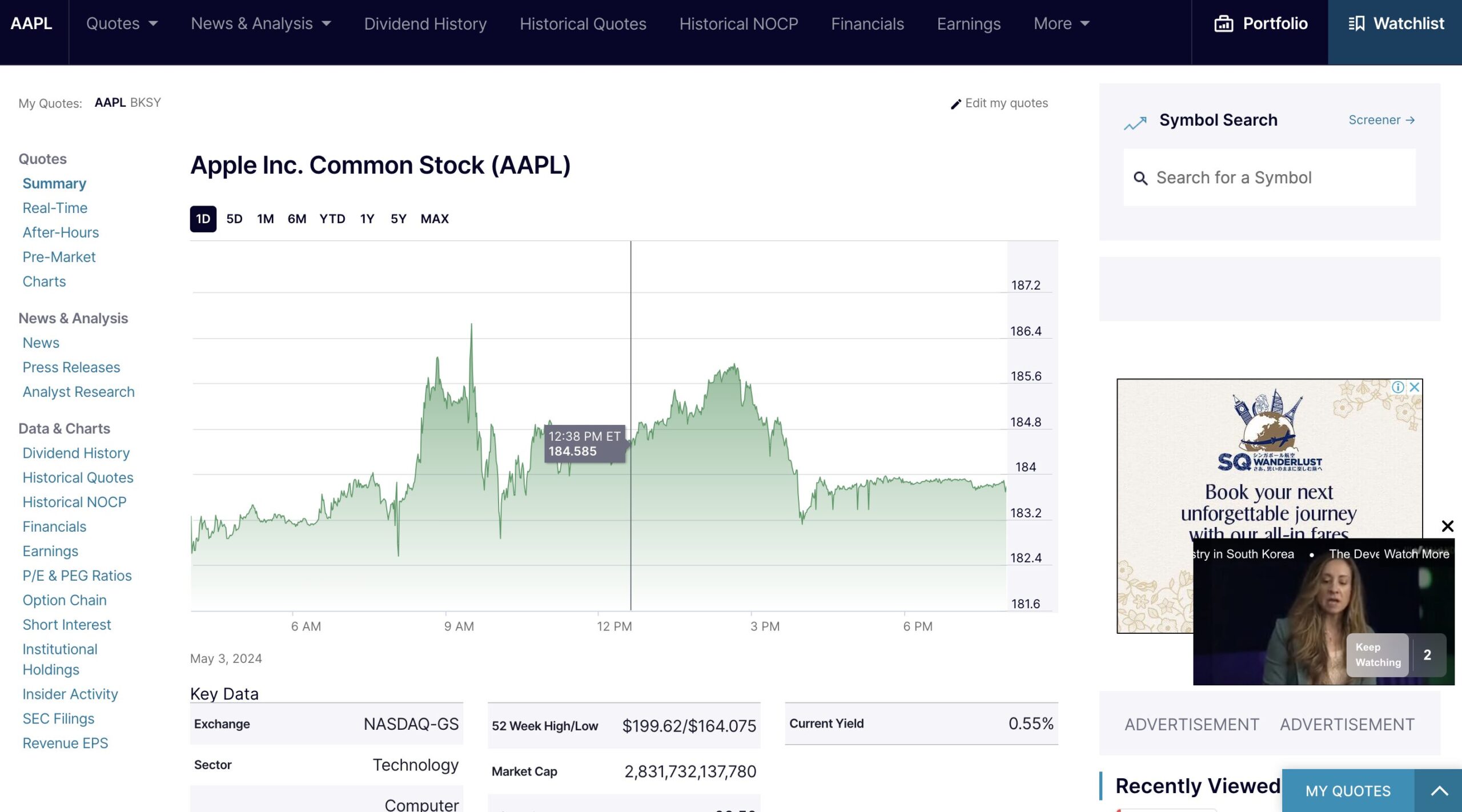Click the trending chart icon beside Symbol Search
The width and height of the screenshot is (1462, 812).
pos(1135,123)
